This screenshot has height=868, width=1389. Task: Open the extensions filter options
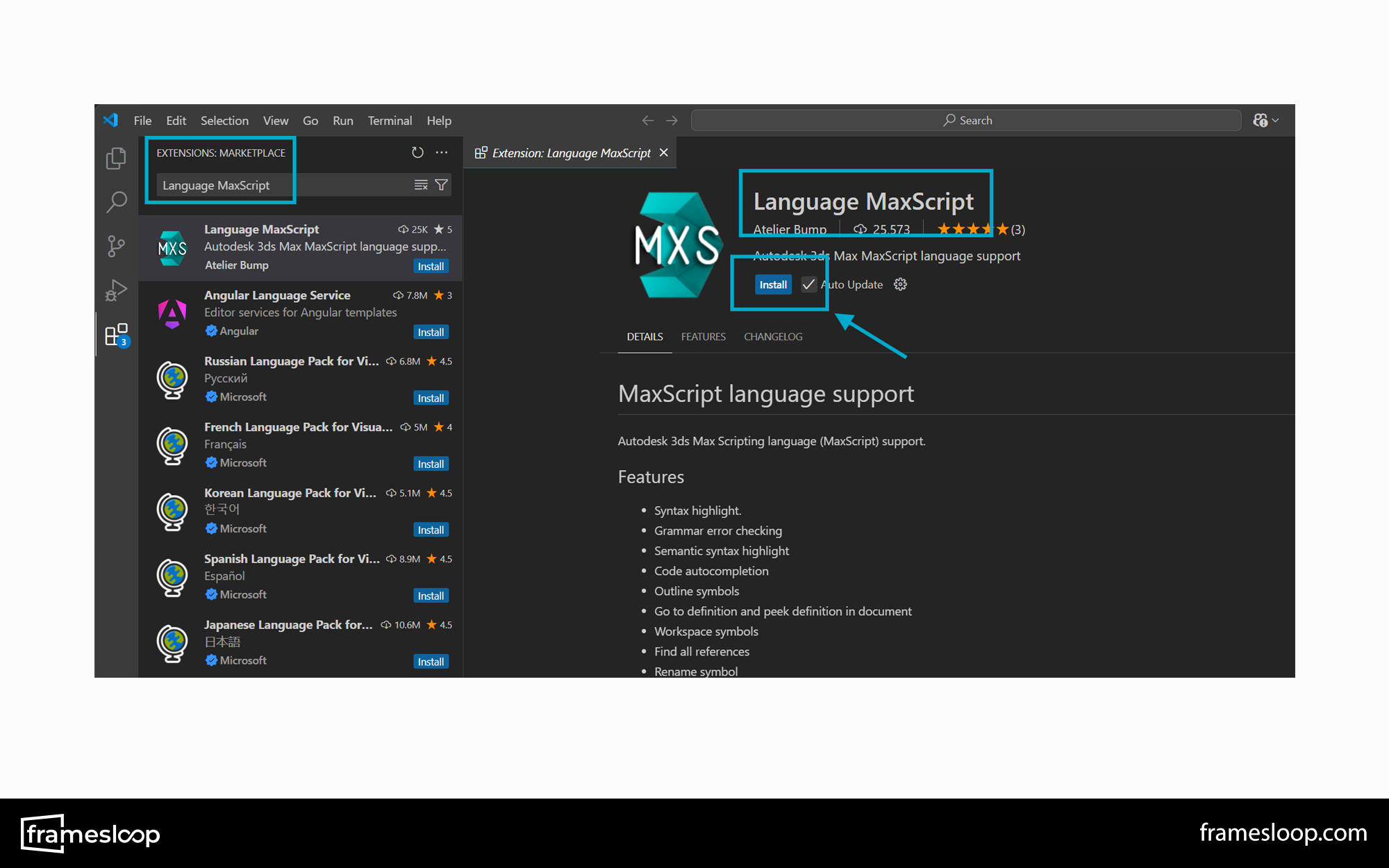441,185
